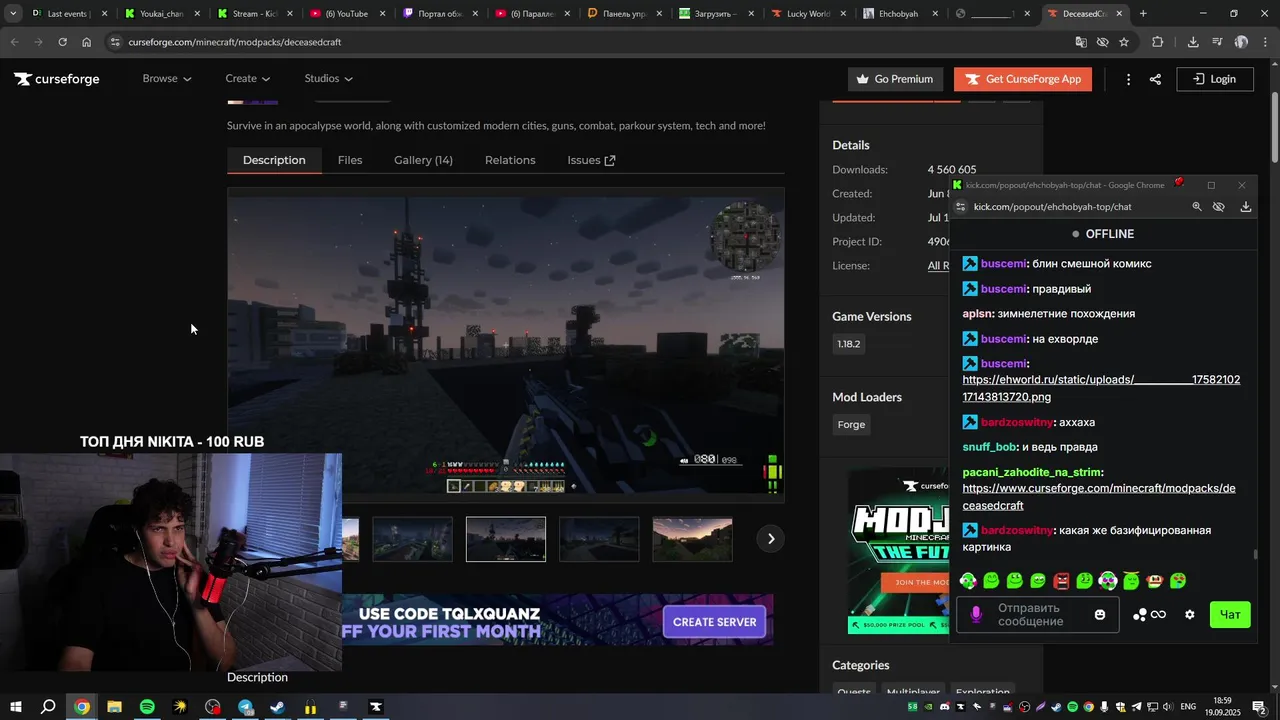Screen dimensions: 1280x720
Task: Click the Login button
Action: (x=1215, y=79)
